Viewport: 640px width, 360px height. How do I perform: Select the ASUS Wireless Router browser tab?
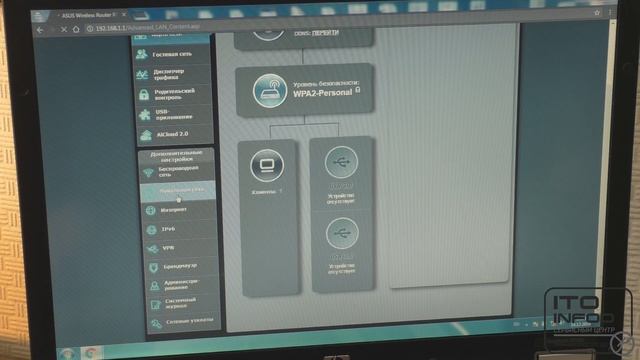(89, 15)
